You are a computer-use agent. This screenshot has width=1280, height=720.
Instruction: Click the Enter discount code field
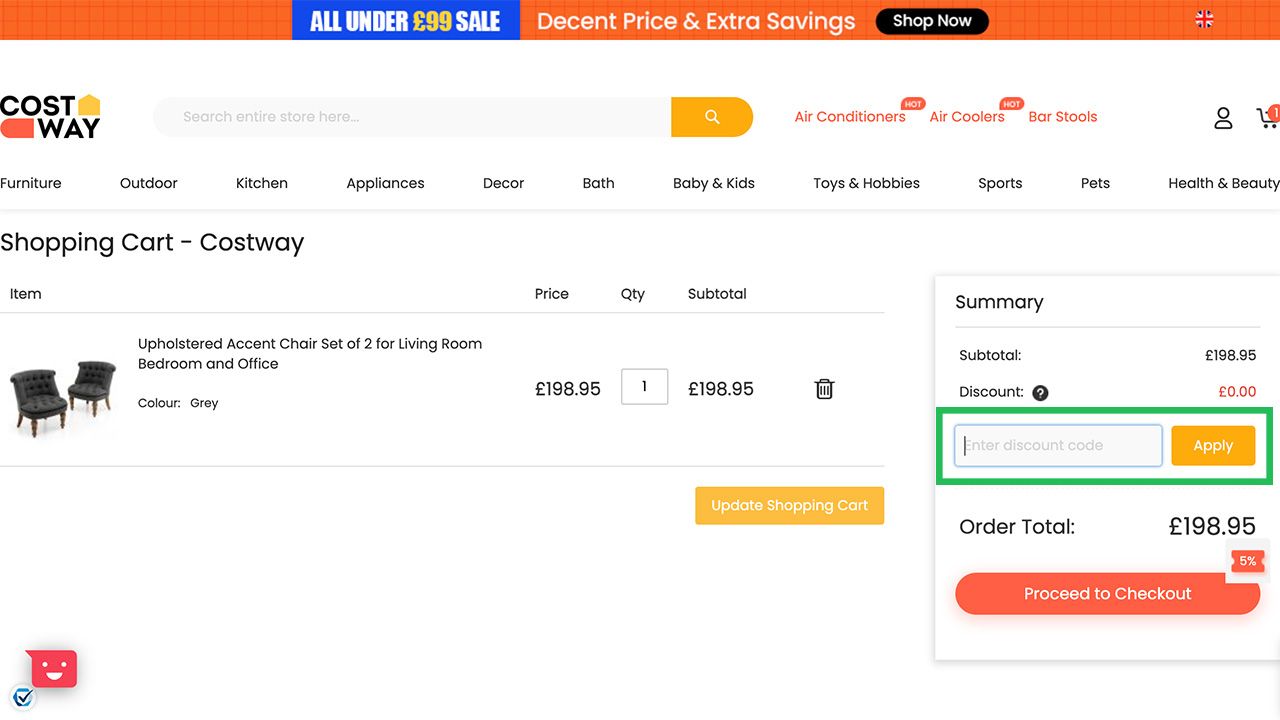coord(1058,446)
